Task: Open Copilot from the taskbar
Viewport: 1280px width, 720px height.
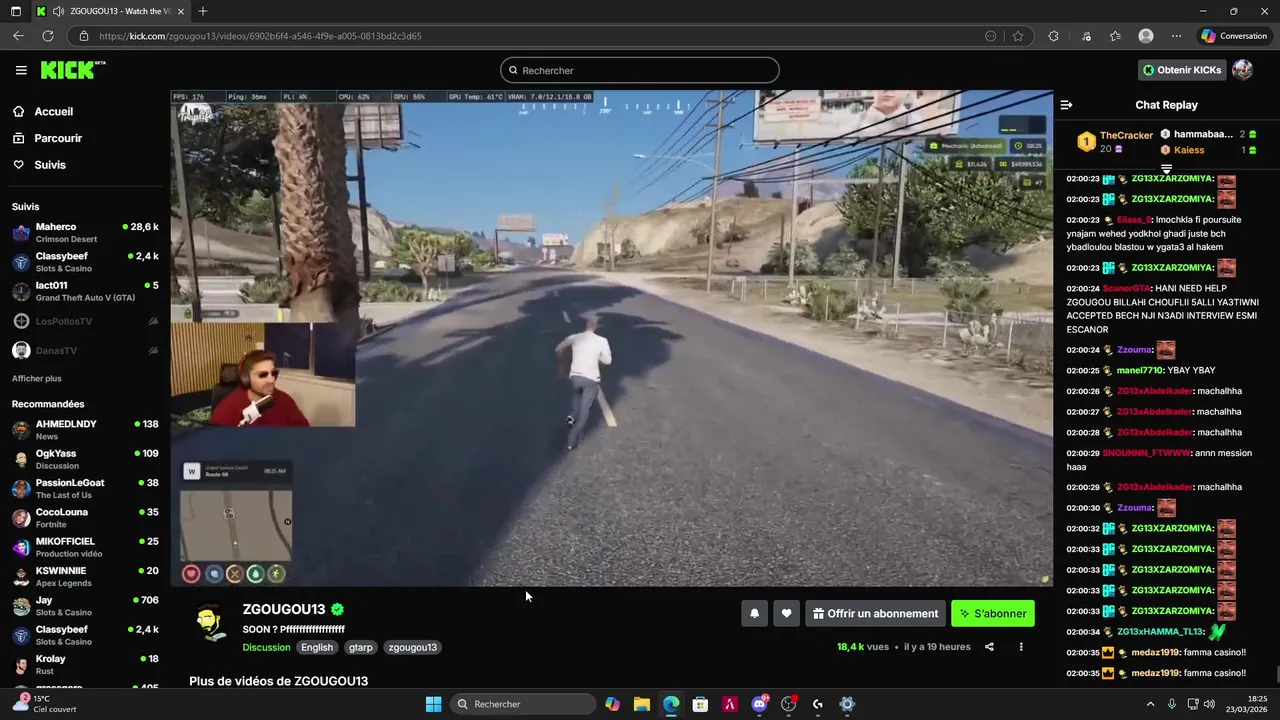Action: (x=612, y=704)
